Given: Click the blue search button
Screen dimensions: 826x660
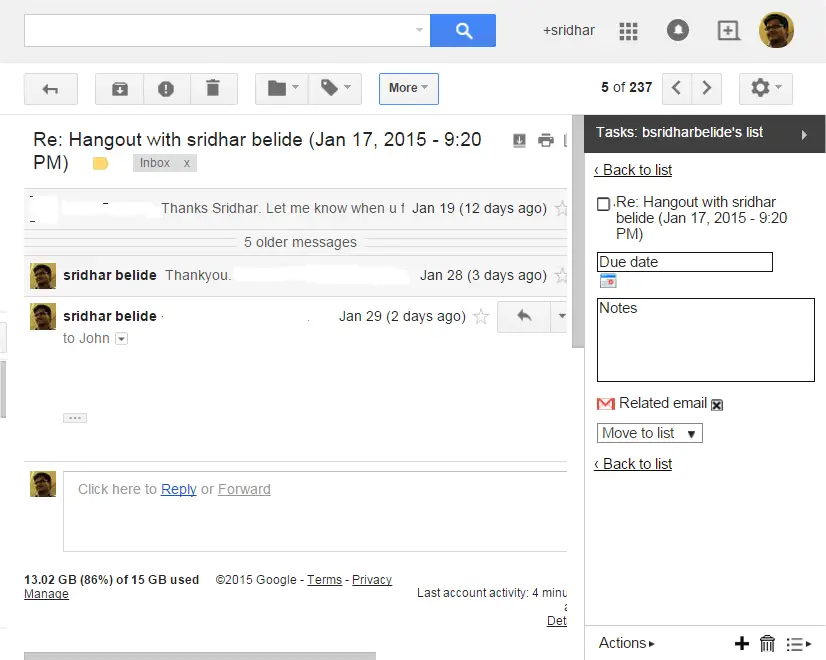Looking at the screenshot, I should pos(463,31).
